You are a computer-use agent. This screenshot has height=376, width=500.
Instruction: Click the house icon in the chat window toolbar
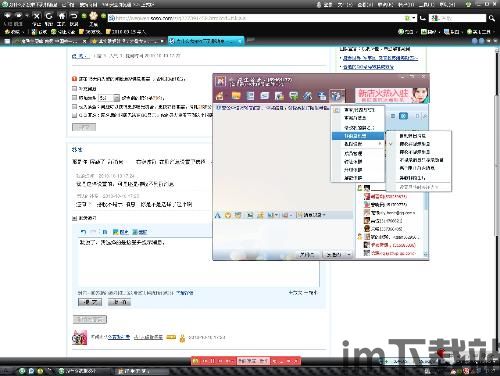coord(220,96)
